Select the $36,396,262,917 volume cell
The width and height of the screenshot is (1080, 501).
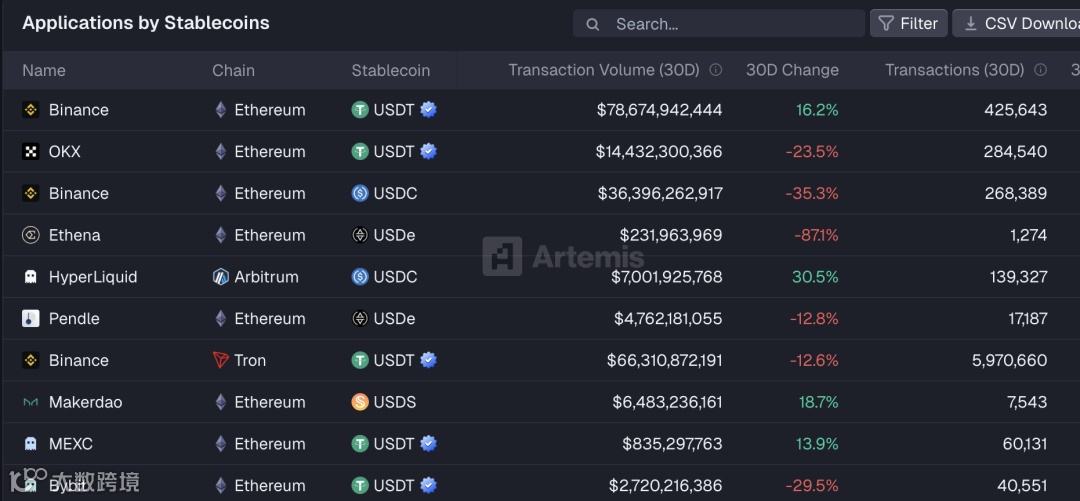tap(661, 193)
